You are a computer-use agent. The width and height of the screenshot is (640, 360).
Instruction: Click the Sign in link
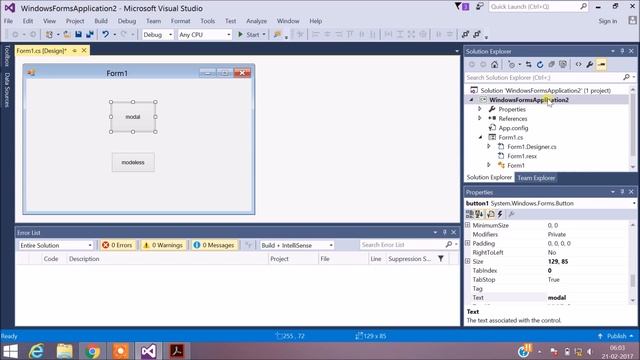click(x=608, y=21)
